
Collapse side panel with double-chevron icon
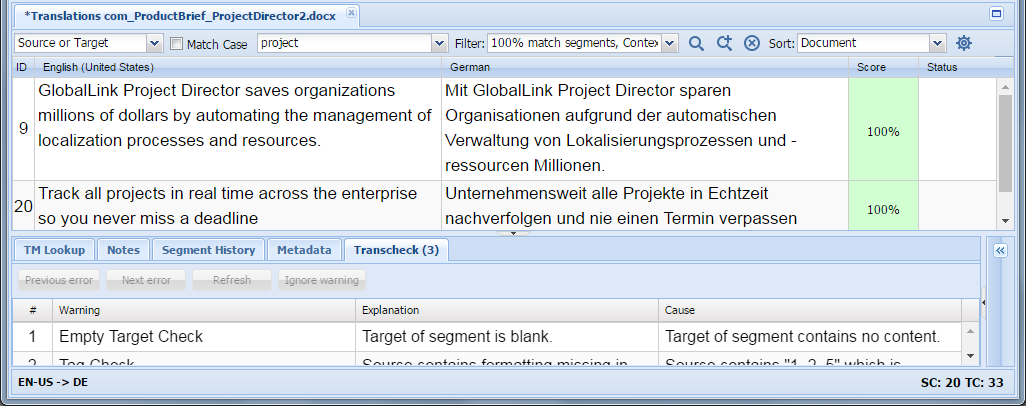(x=1000, y=251)
